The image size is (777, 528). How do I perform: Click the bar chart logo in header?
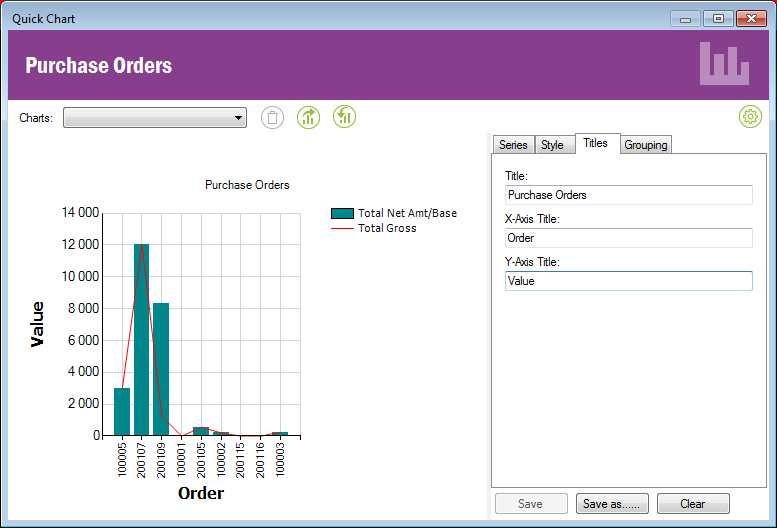tap(724, 64)
